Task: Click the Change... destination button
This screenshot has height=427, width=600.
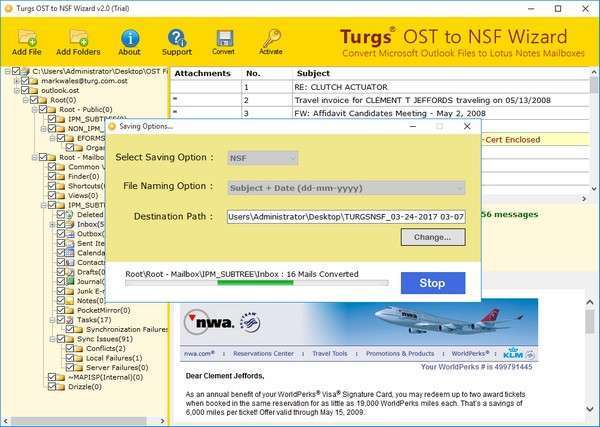Action: [x=432, y=237]
